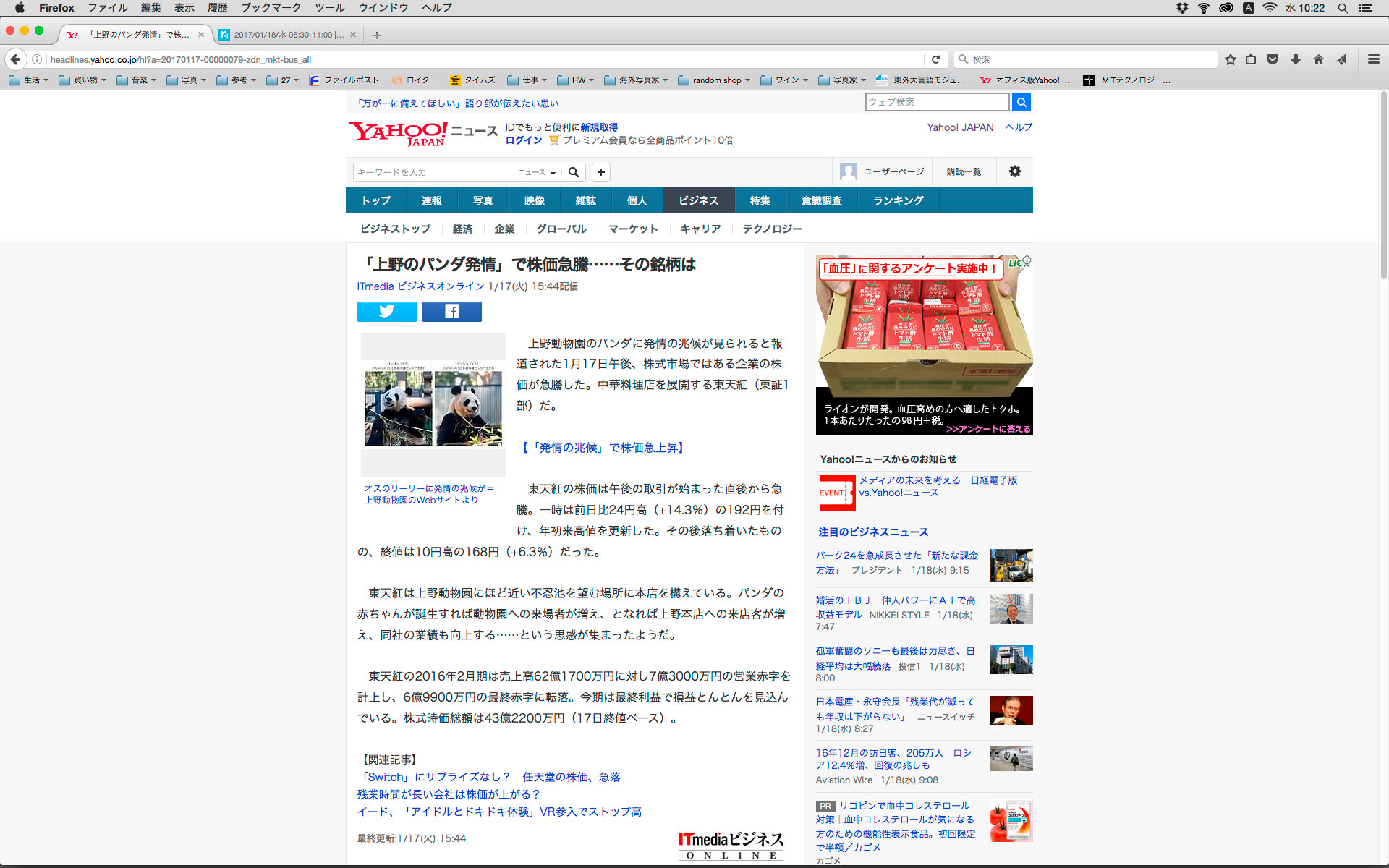Open the Switch 任天堂 related article link

click(490, 777)
